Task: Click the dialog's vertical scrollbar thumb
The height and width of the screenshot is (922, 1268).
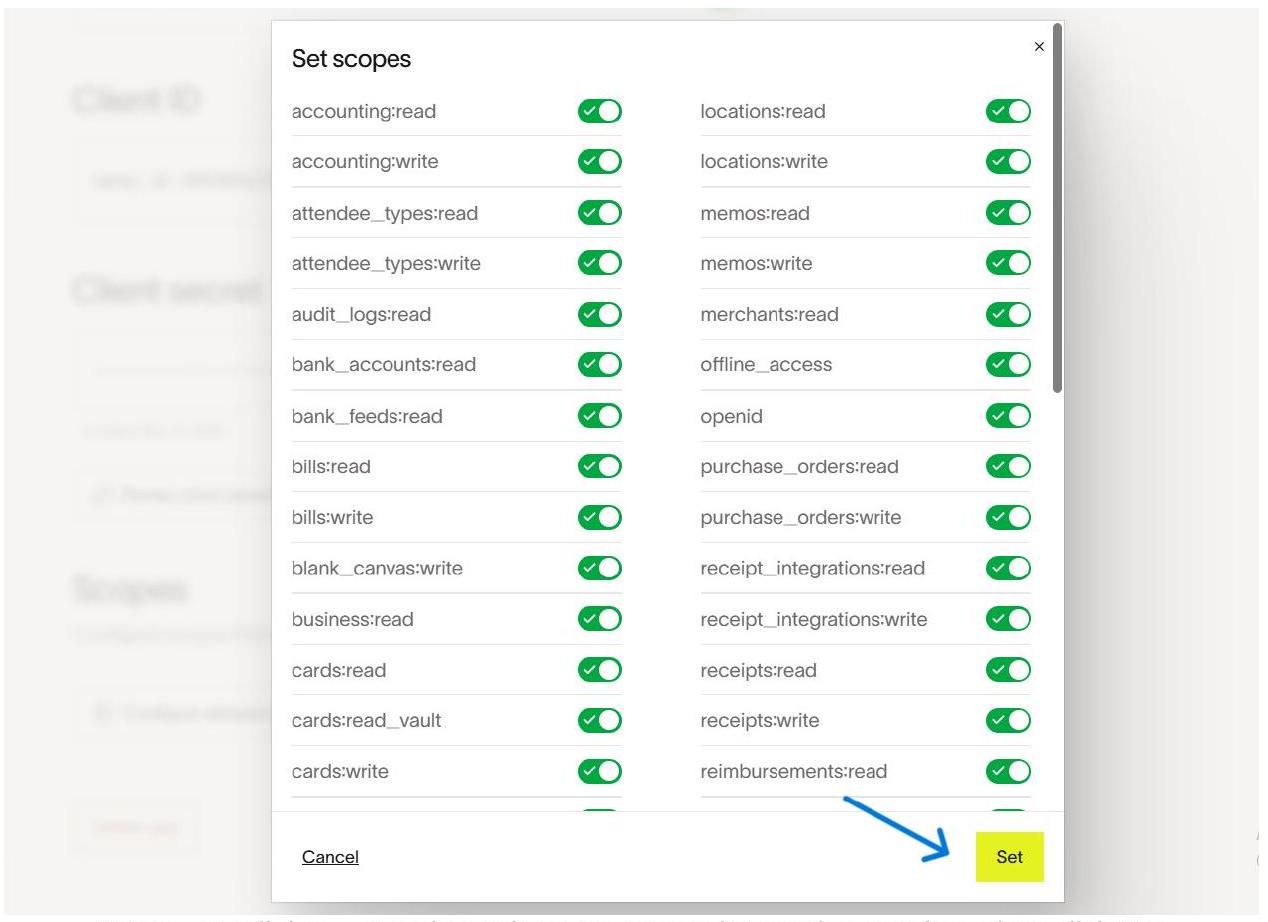Action: click(x=1057, y=209)
